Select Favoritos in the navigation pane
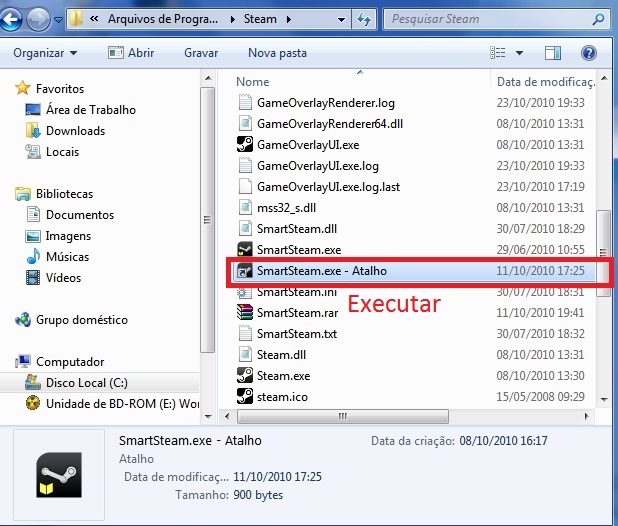Viewport: 618px width, 526px height. pyautogui.click(x=49, y=88)
